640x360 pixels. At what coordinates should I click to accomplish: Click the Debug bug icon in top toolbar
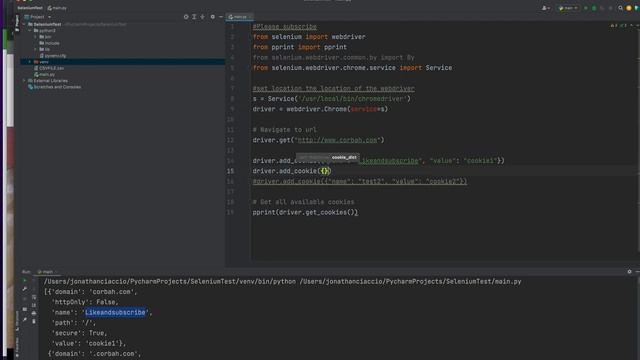tap(594, 8)
